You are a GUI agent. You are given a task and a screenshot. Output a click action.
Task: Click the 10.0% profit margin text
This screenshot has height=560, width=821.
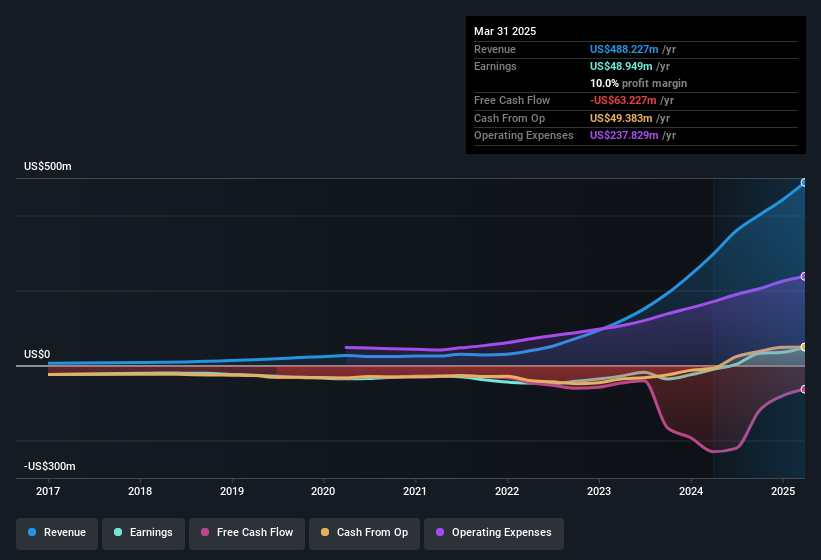(x=638, y=83)
